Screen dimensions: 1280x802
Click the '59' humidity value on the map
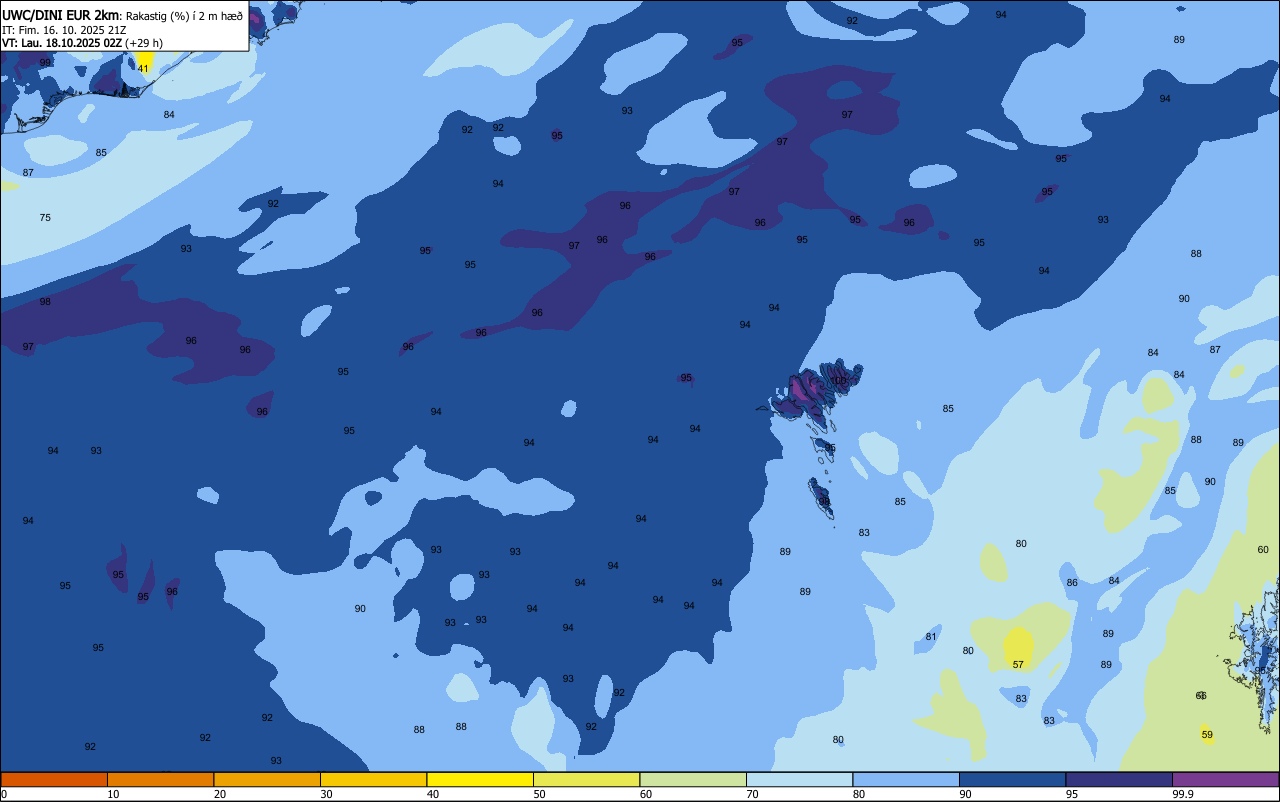(1207, 735)
